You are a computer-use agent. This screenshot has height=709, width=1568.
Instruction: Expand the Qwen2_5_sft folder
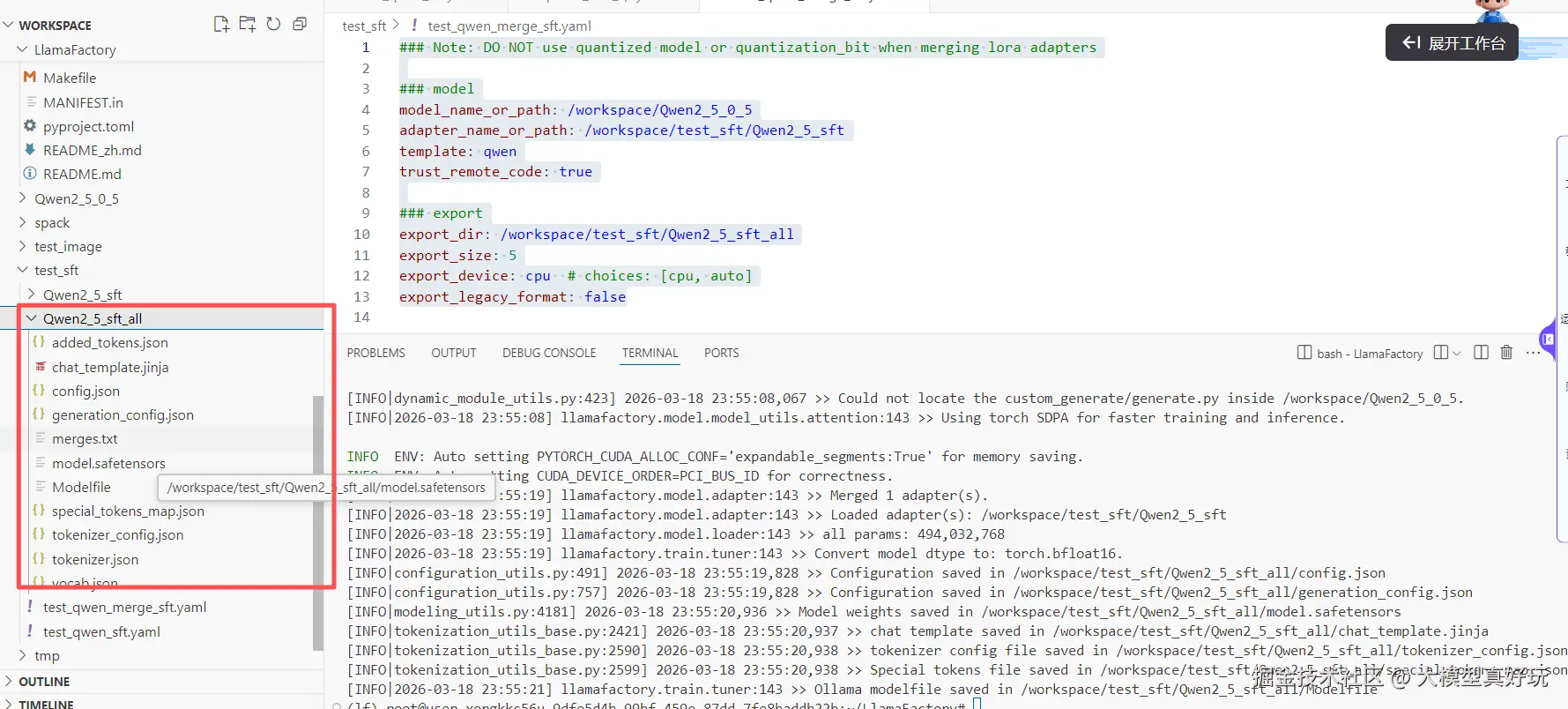[x=82, y=295]
